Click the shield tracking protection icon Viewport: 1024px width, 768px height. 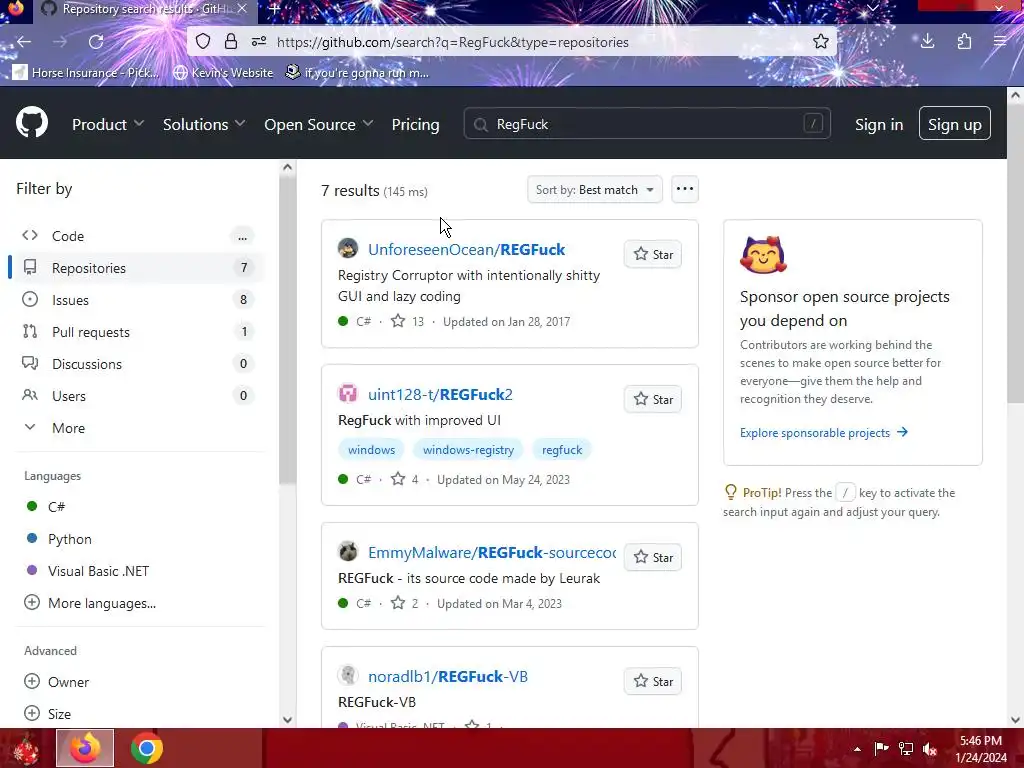click(203, 42)
